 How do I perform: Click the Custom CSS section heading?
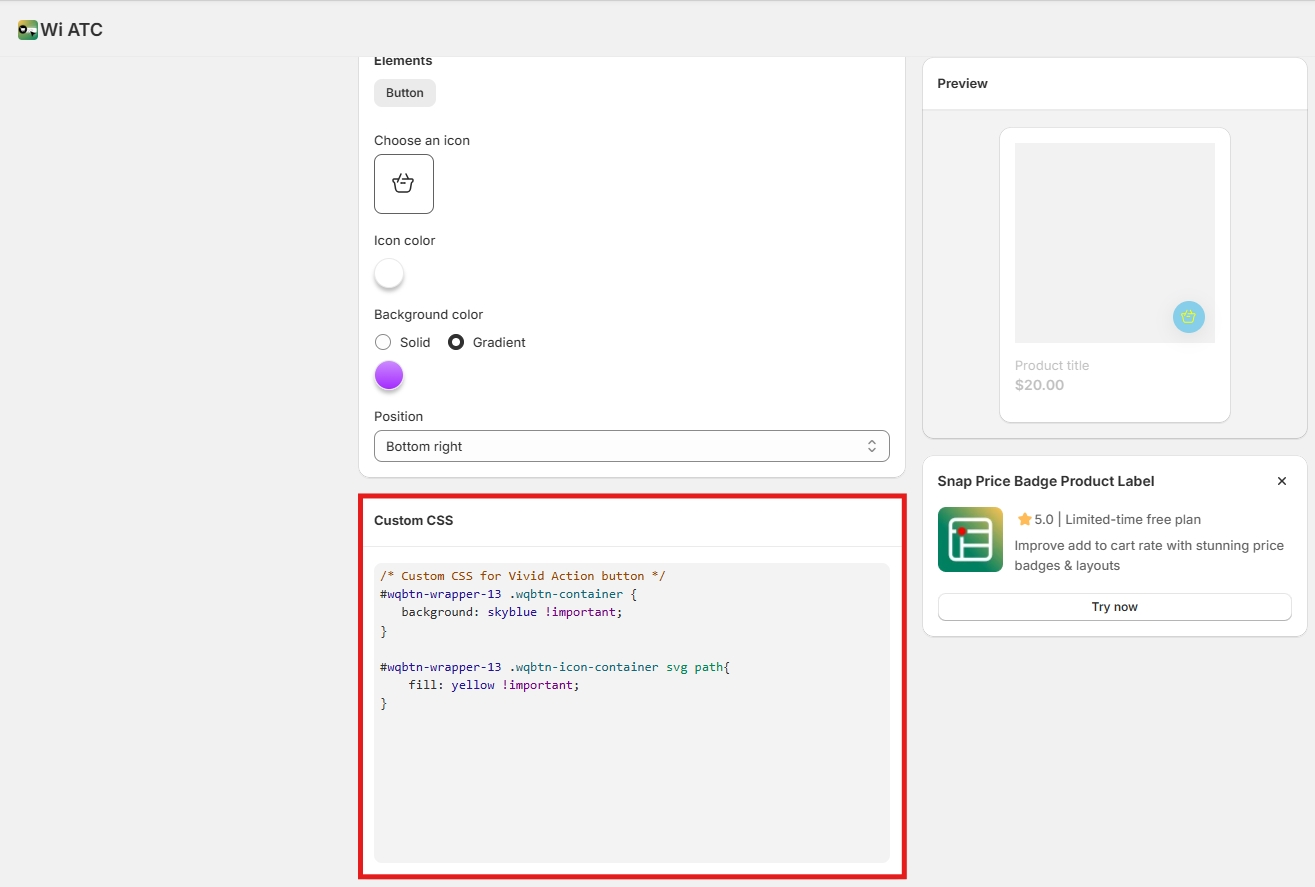[414, 520]
